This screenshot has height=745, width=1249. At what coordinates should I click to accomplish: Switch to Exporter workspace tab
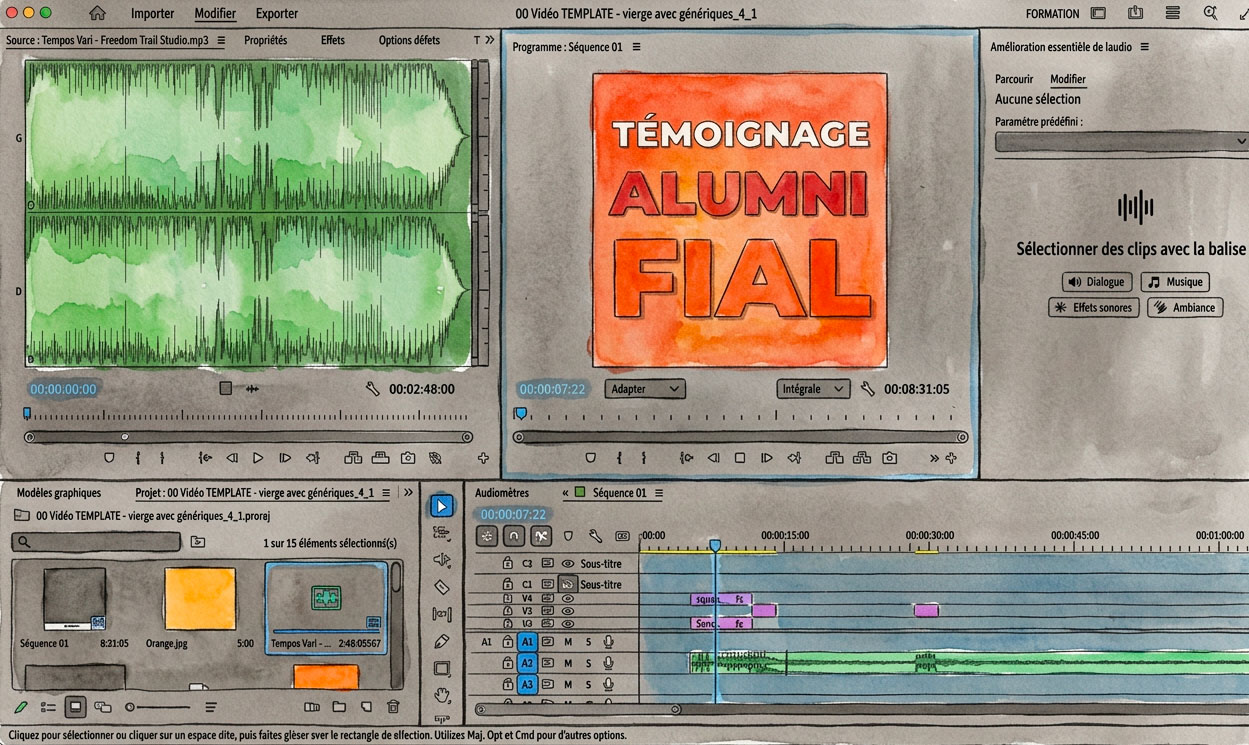tap(277, 13)
